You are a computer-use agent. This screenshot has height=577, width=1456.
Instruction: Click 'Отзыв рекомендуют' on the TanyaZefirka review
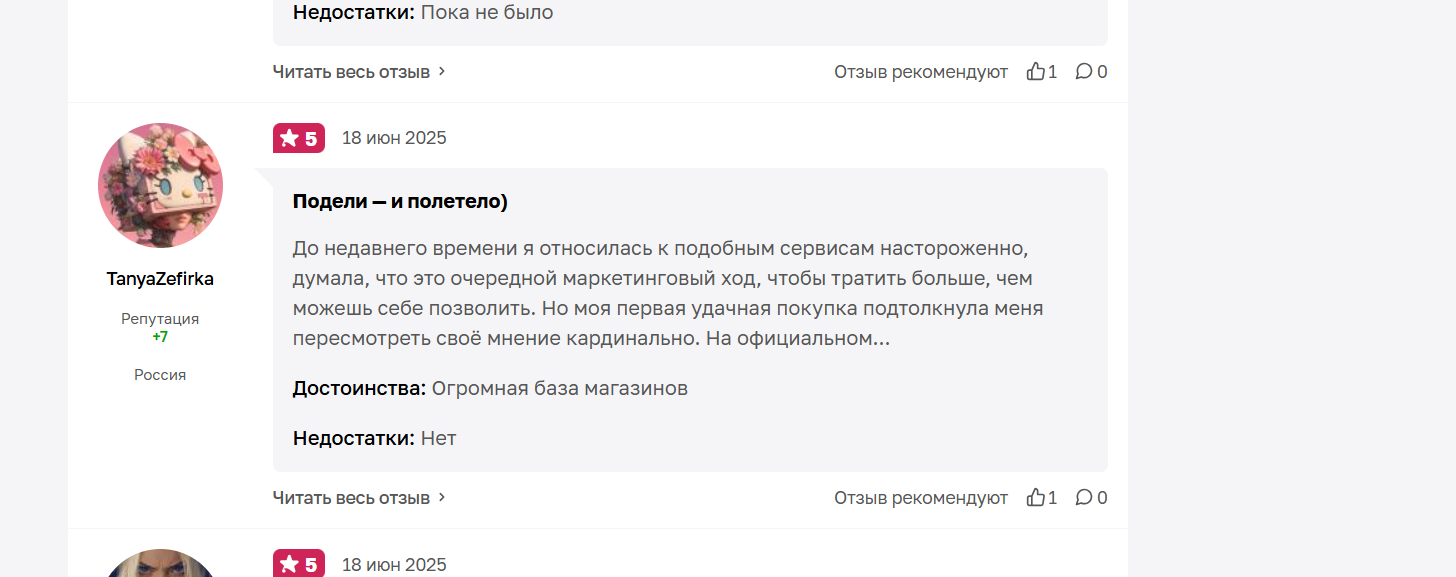point(921,497)
